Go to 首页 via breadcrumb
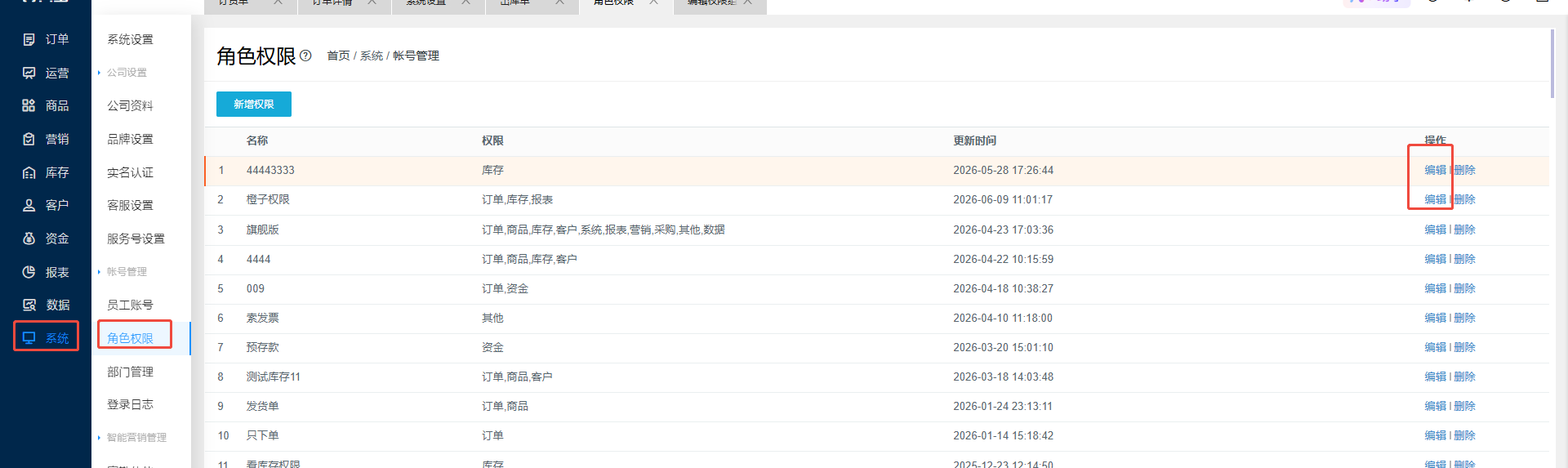Viewport: 1568px width, 468px height. click(338, 56)
